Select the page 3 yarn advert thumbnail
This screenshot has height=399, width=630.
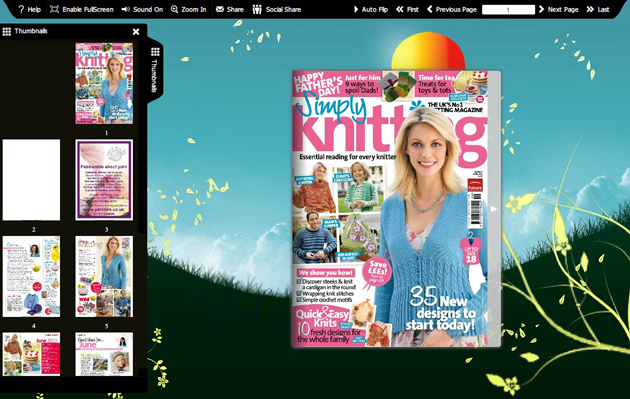(104, 180)
